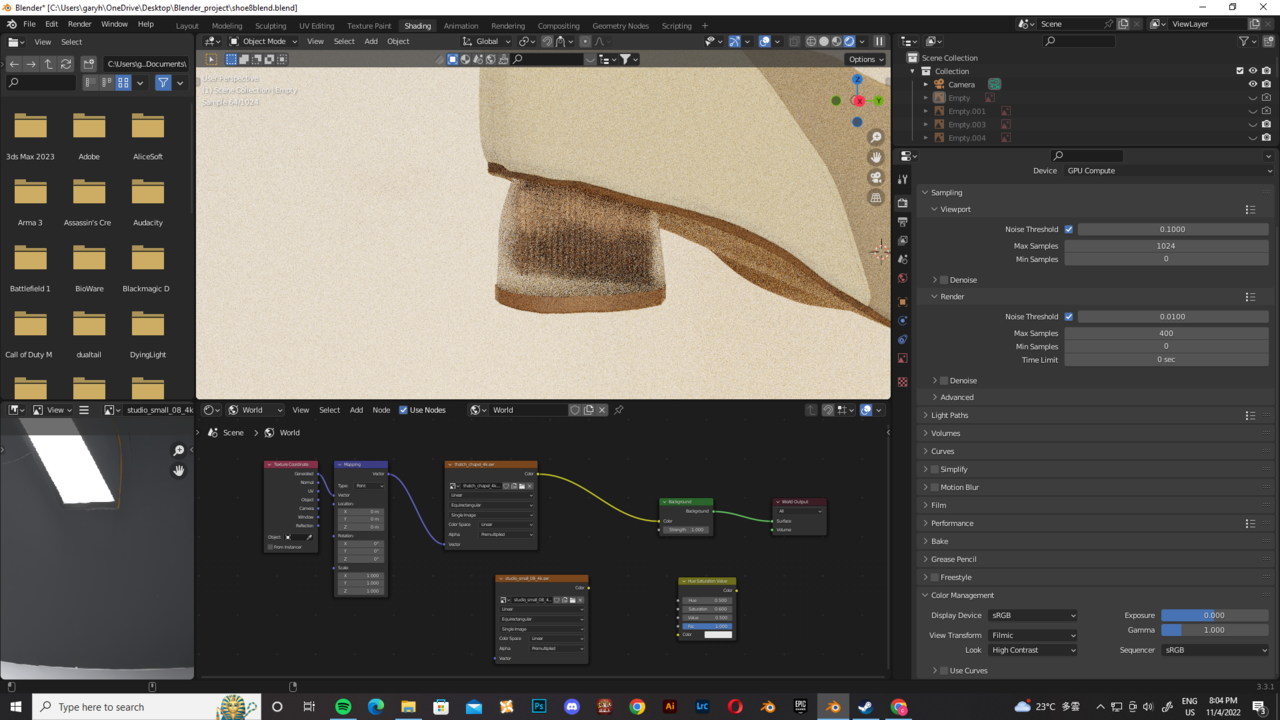The image size is (1280, 720).
Task: Toggle fake user shield for World
Action: pyautogui.click(x=575, y=410)
